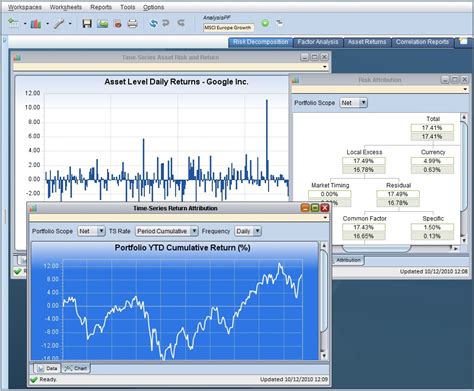Click the wrench tools icon

pos(59,24)
